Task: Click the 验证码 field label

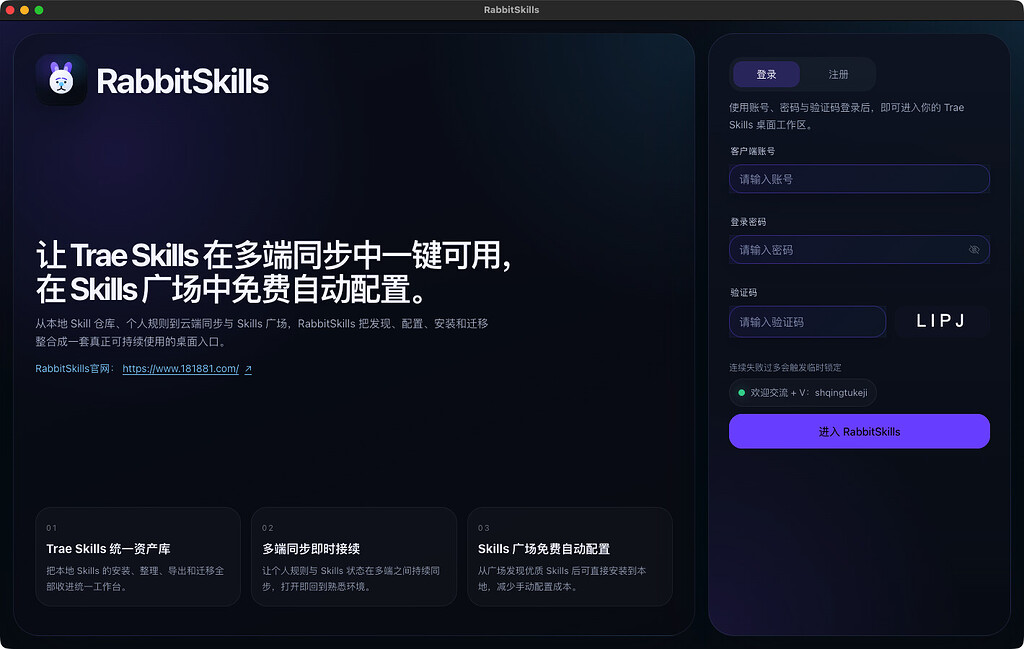Action: (744, 293)
